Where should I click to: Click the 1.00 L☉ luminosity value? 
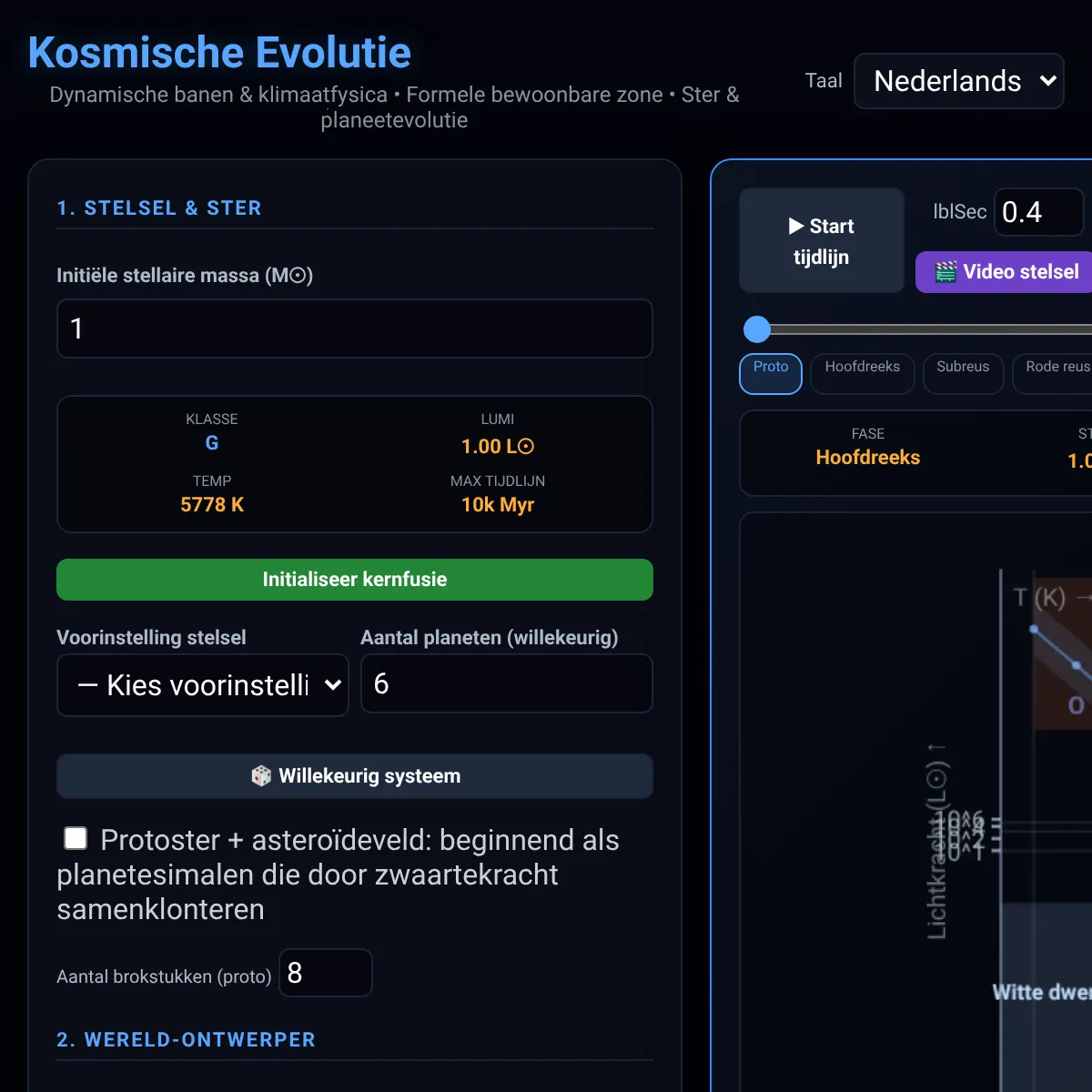click(498, 447)
